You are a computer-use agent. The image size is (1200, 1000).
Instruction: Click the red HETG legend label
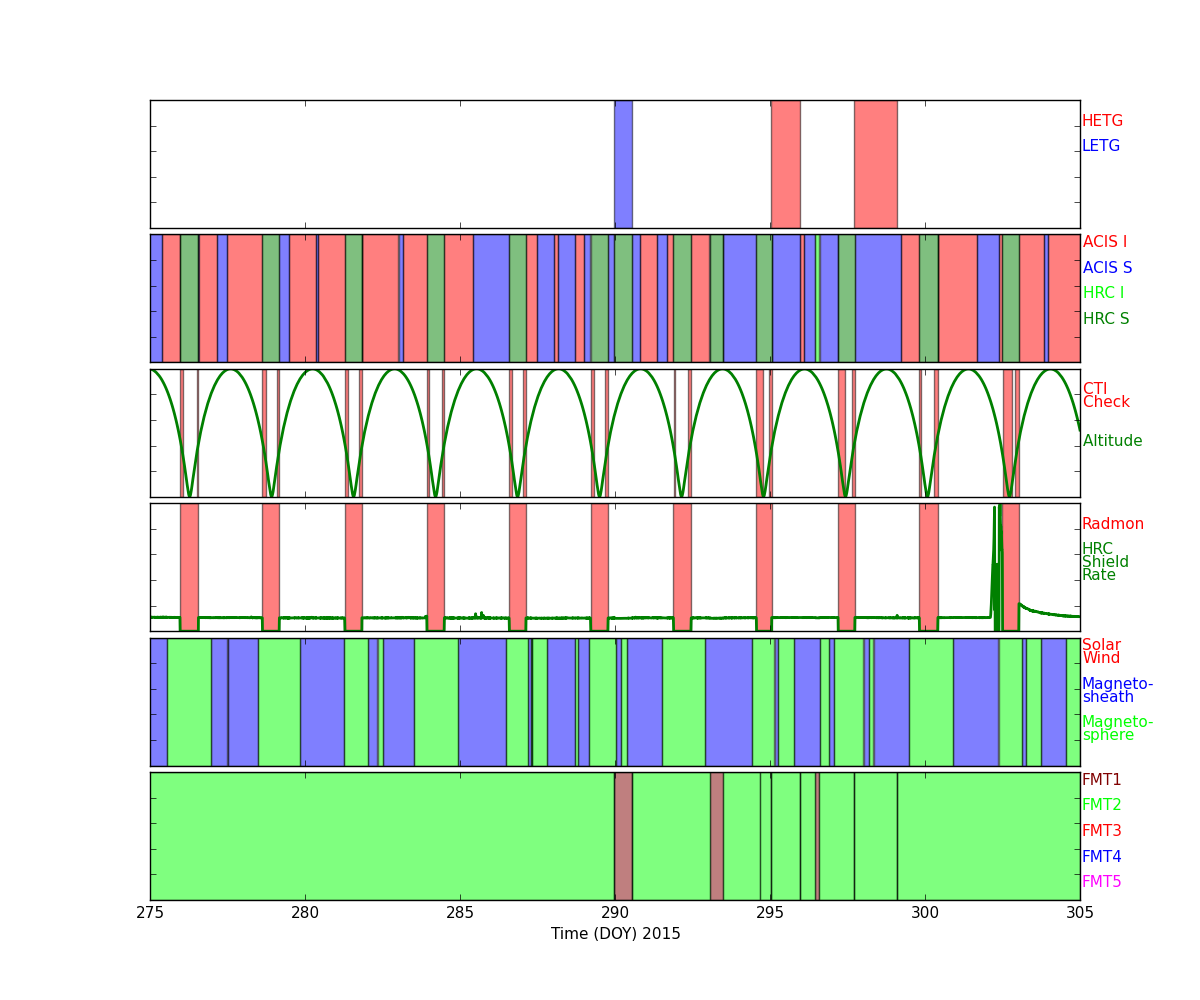(1102, 121)
